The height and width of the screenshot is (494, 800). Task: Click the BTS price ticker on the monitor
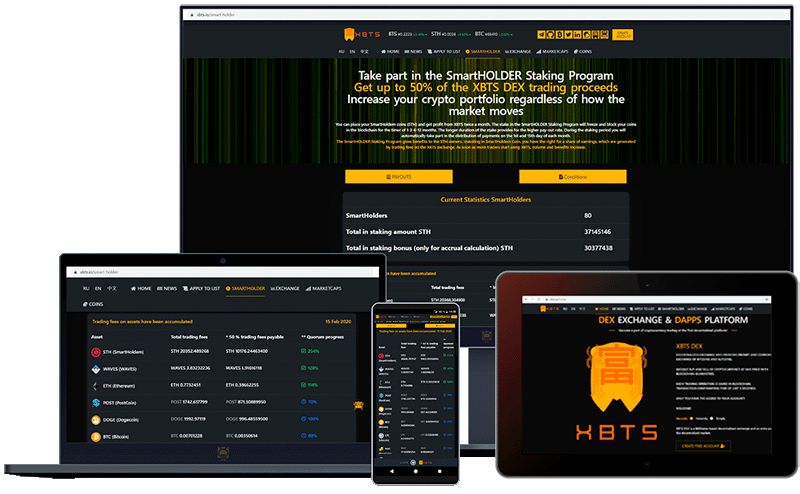tap(408, 34)
